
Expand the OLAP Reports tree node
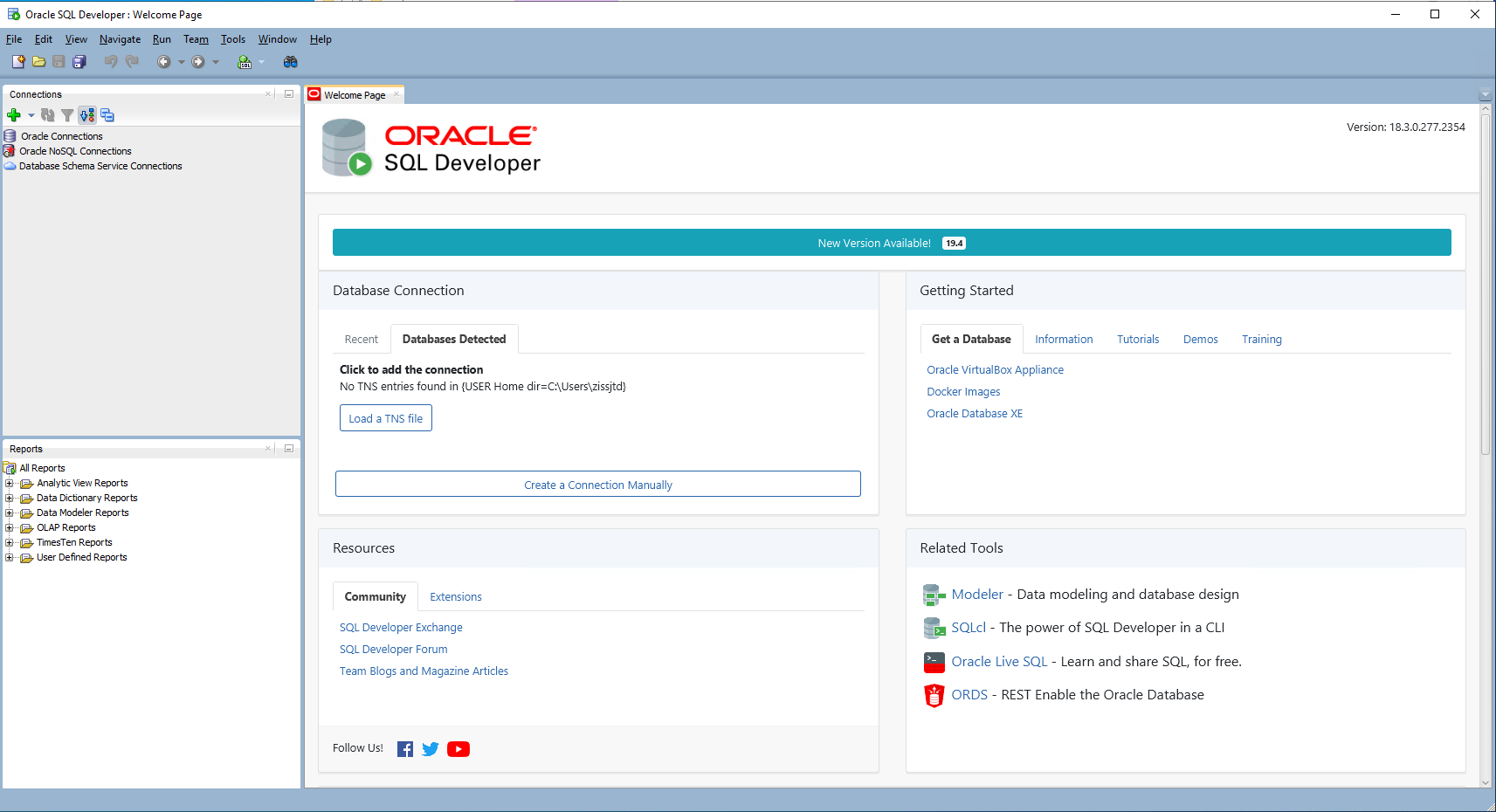pyautogui.click(x=10, y=528)
